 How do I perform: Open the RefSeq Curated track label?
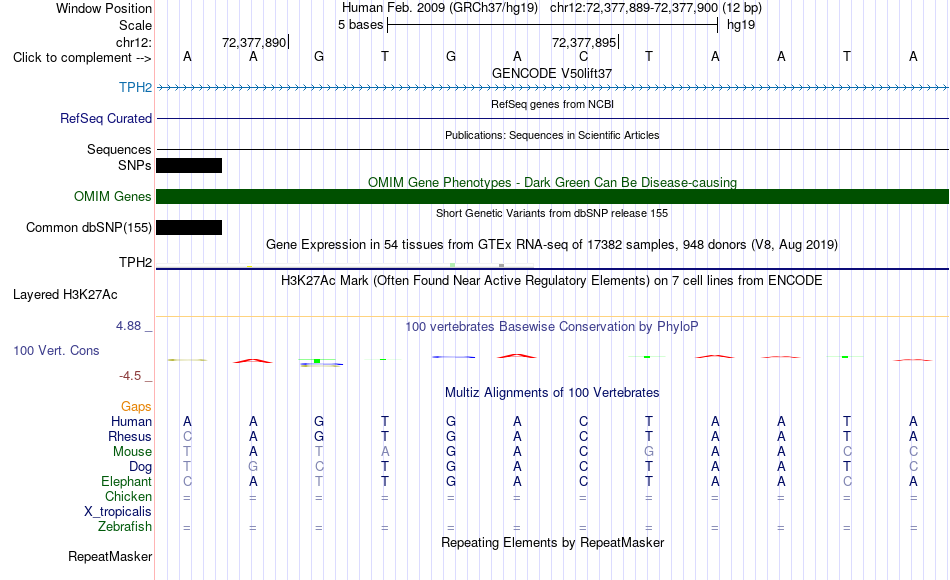[x=105, y=118]
